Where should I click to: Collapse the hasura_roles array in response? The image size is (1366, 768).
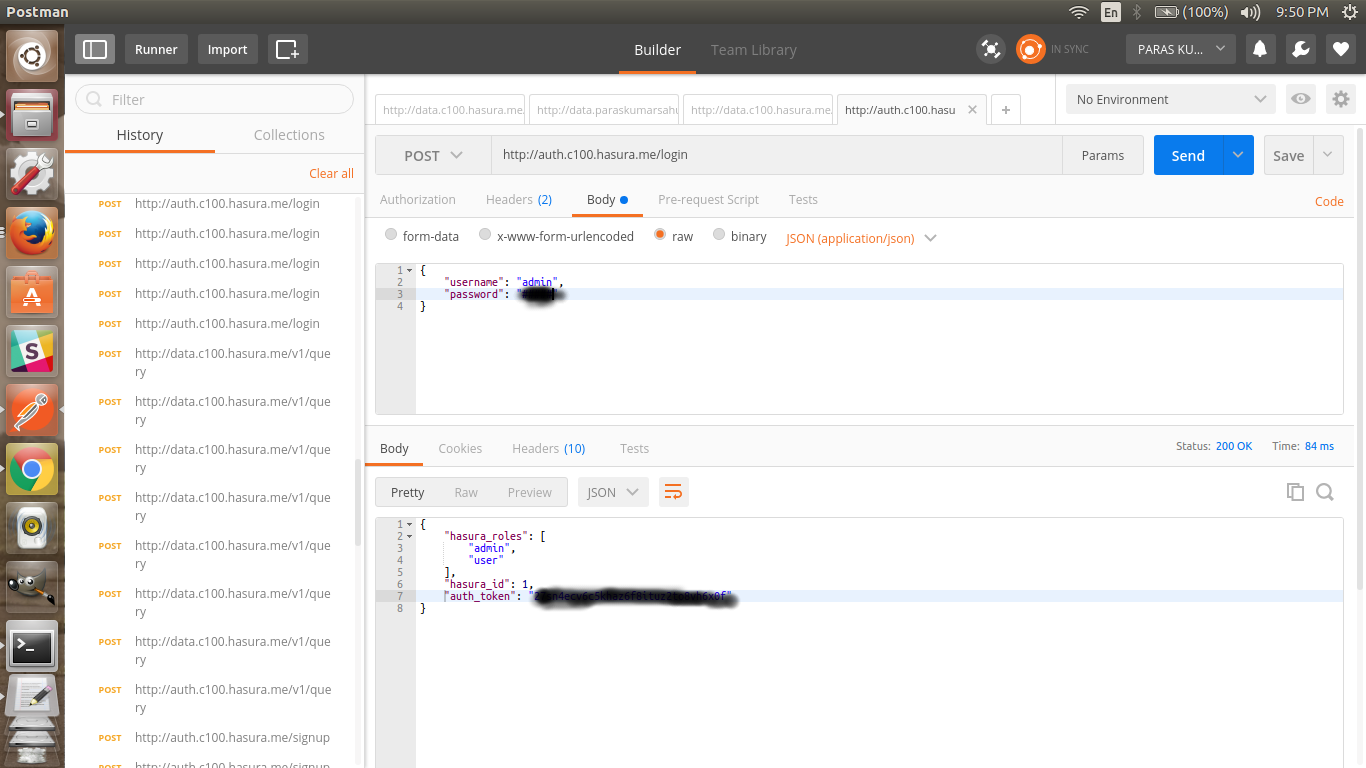pos(409,536)
